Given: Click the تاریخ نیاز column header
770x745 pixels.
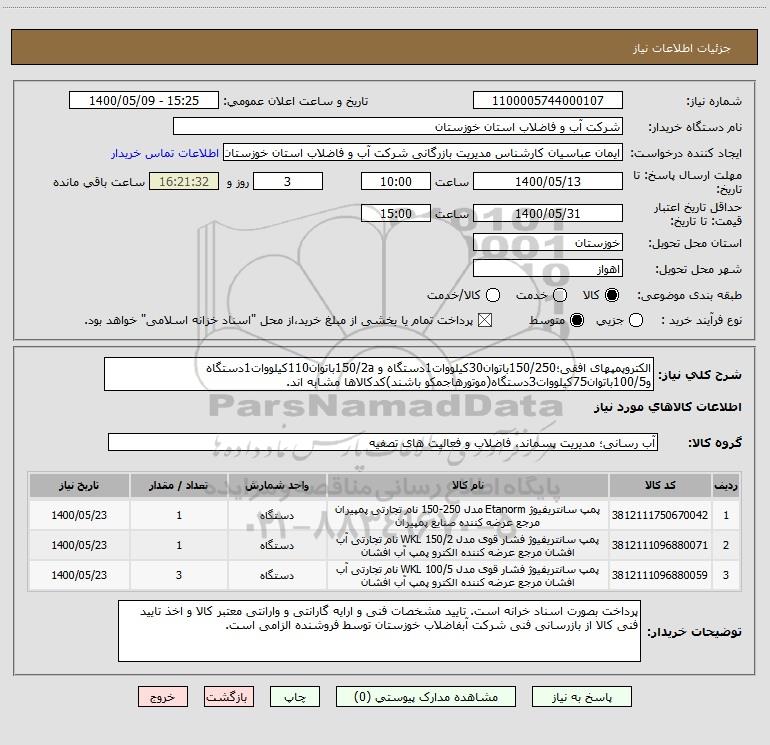Looking at the screenshot, I should [x=79, y=485].
